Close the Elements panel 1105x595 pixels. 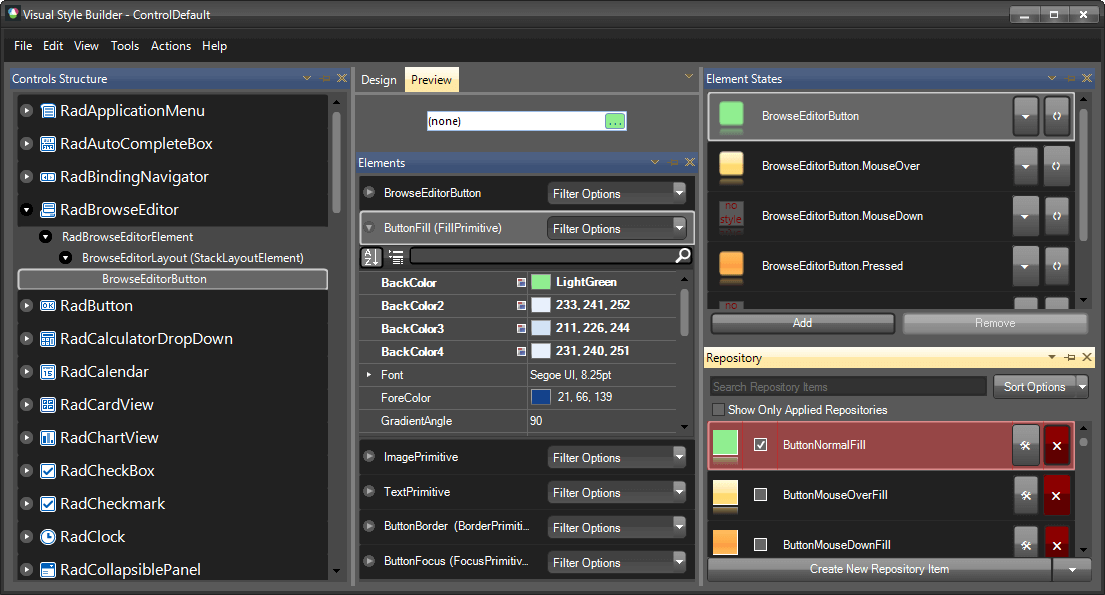pos(688,162)
